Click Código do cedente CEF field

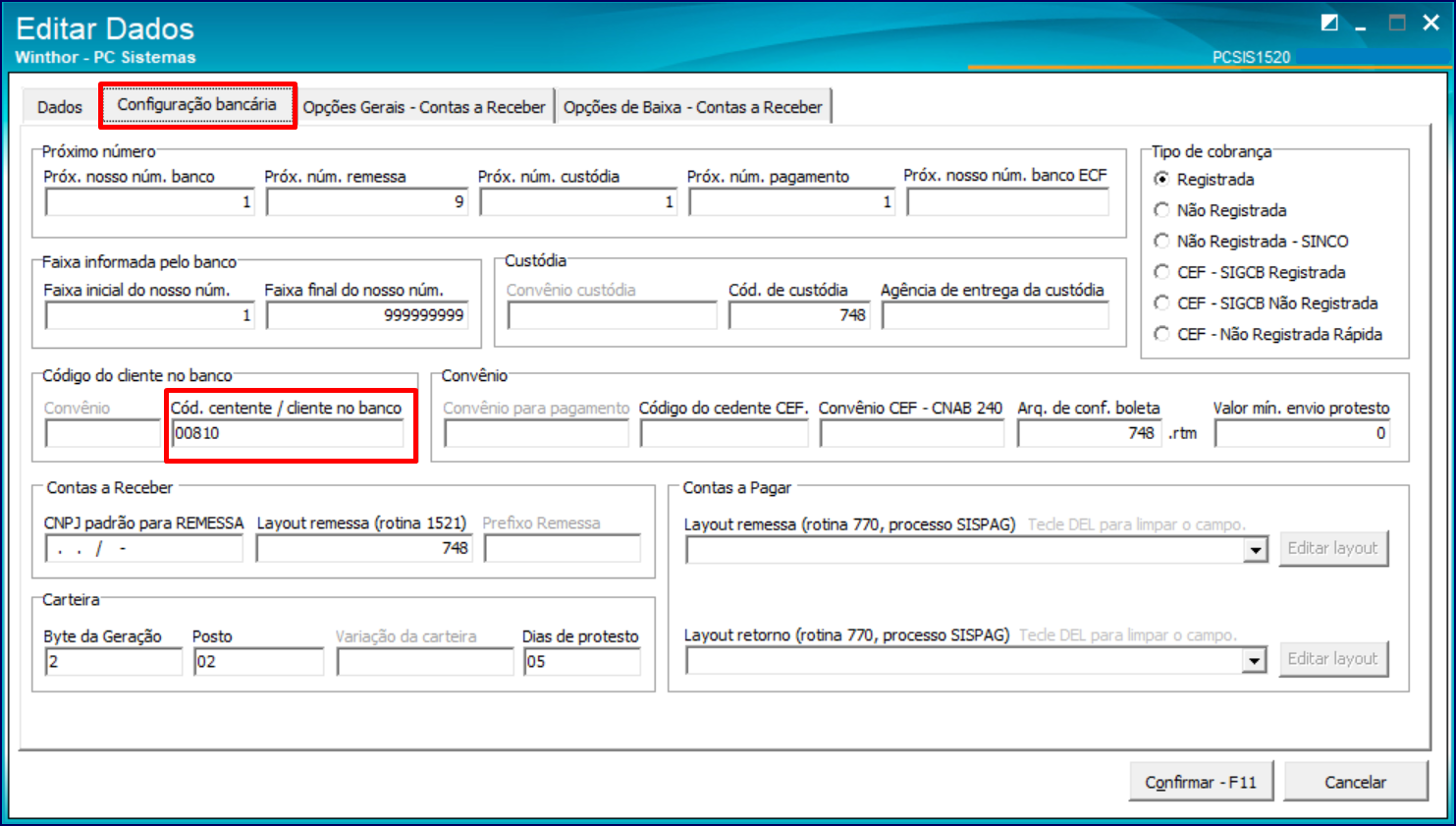point(724,433)
